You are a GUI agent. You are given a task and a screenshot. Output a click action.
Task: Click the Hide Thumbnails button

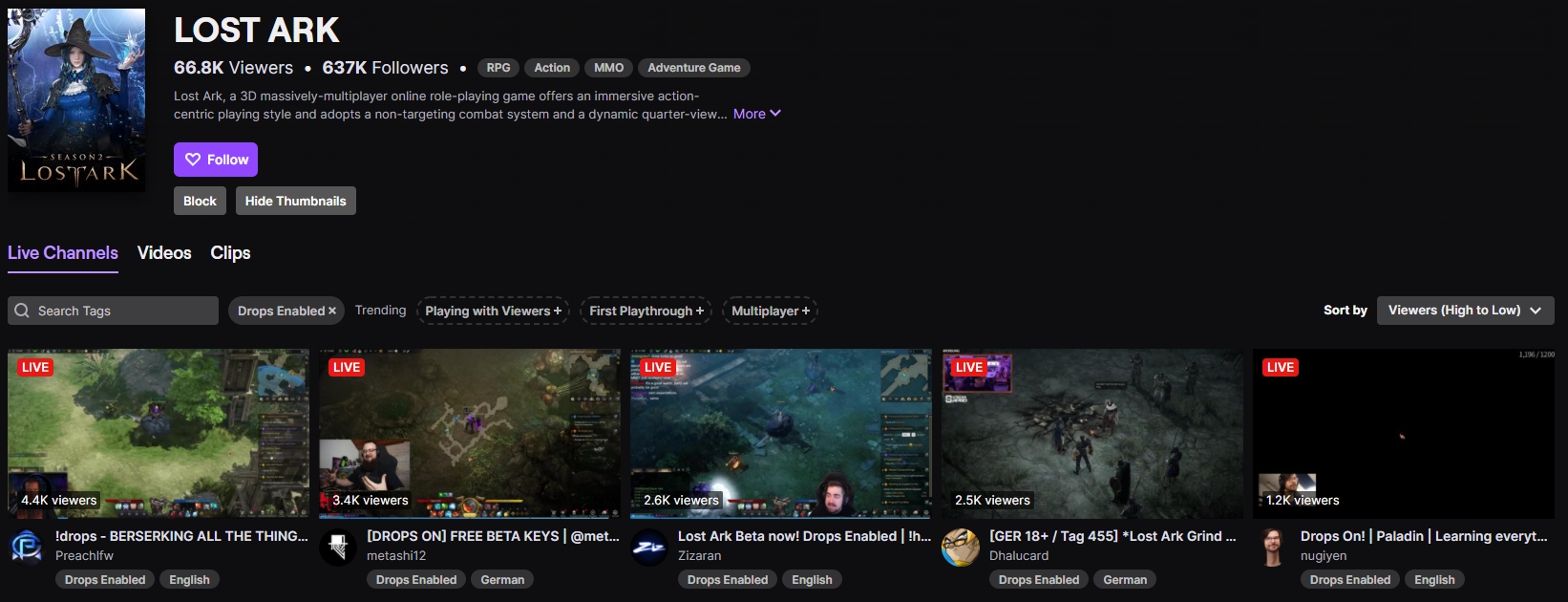pyautogui.click(x=296, y=201)
